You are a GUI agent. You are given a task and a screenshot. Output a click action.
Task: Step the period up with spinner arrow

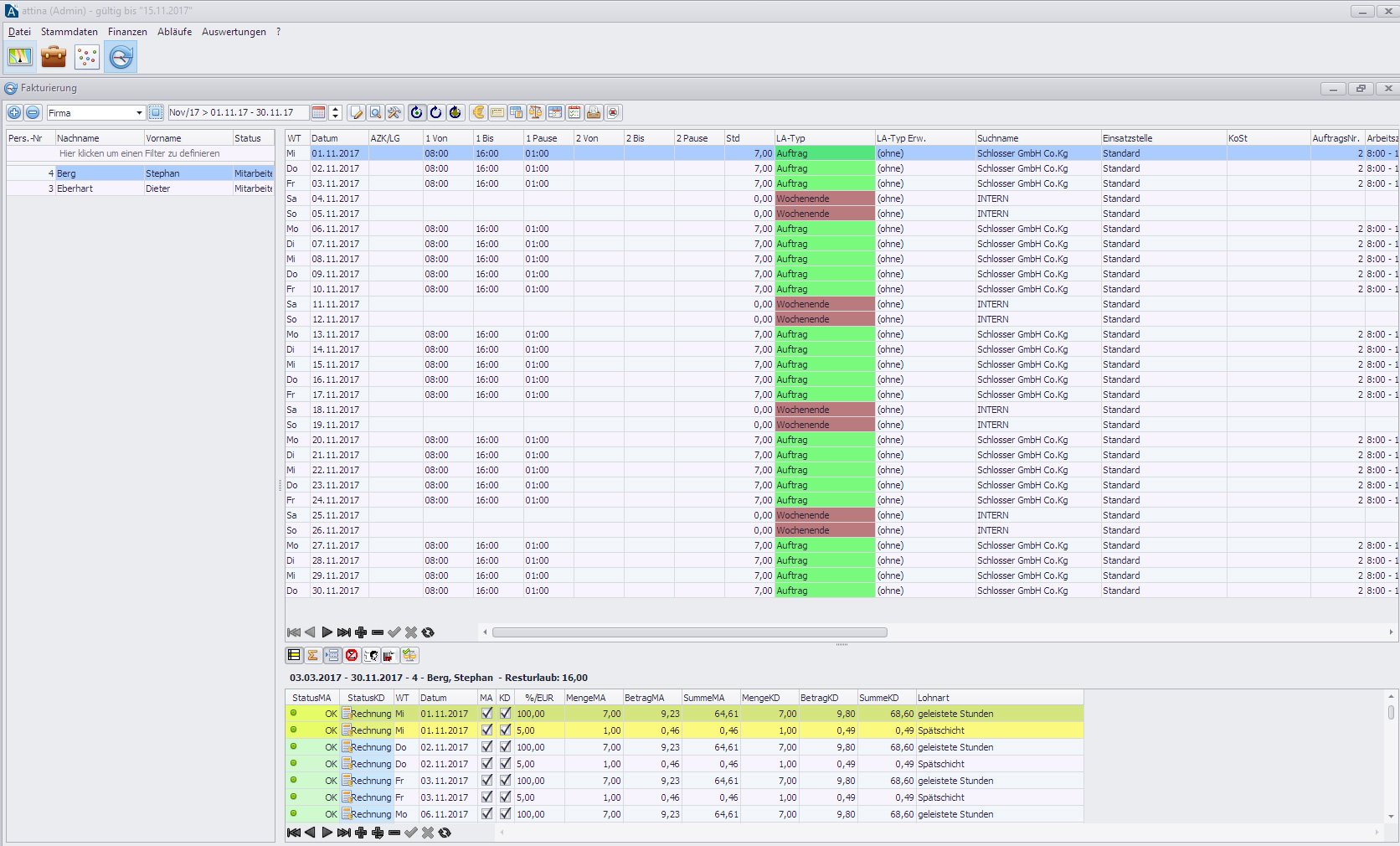pyautogui.click(x=336, y=109)
